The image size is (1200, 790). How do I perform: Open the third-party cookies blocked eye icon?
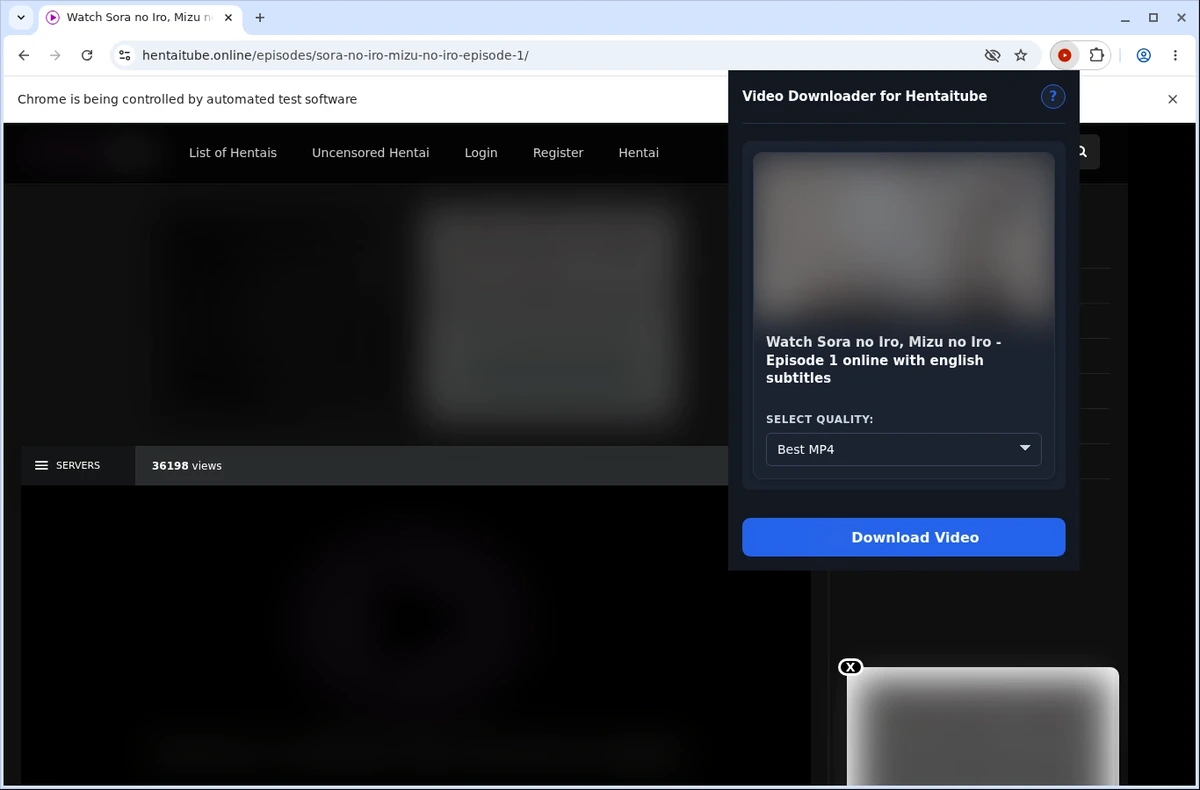coord(992,55)
